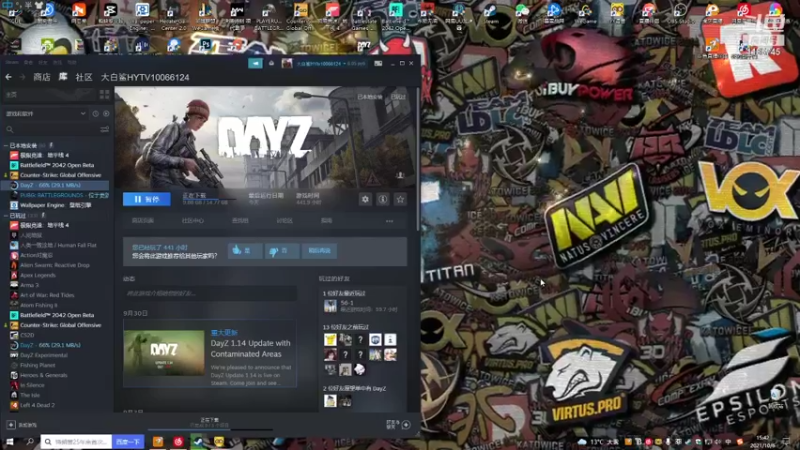The width and height of the screenshot is (800, 450).
Task: Click the library search magnifier icon
Action: click(x=10, y=130)
